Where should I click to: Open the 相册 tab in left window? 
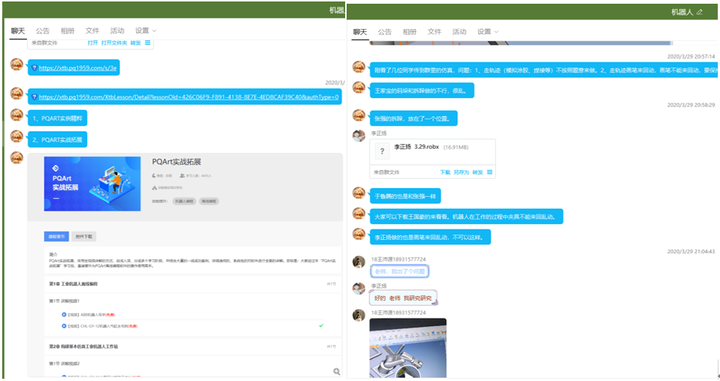(x=67, y=31)
